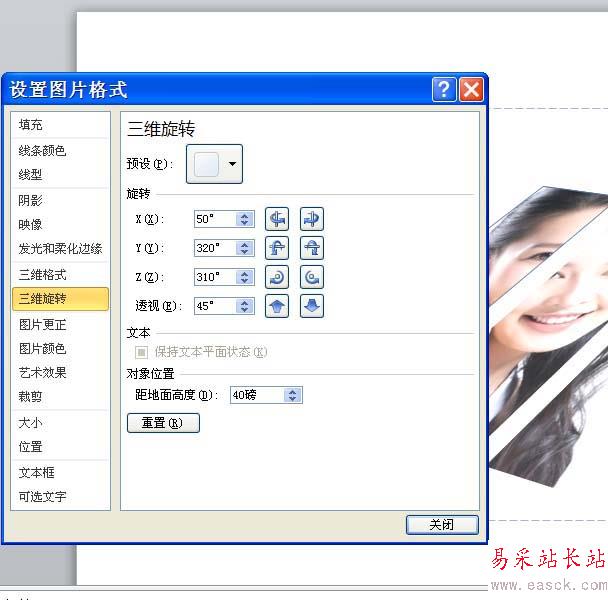This screenshot has width=608, height=600.
Task: Click Y rotation spinner arrows
Action: pyautogui.click(x=245, y=248)
